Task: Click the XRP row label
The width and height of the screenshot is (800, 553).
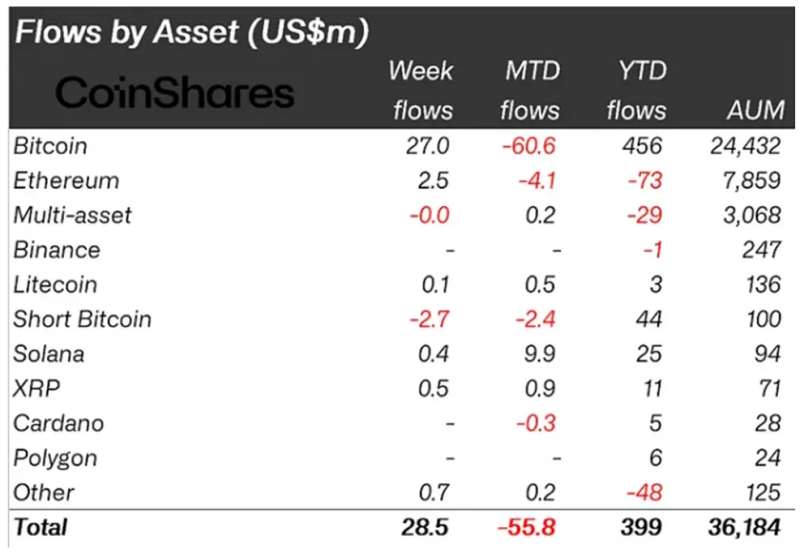Action: (35, 388)
